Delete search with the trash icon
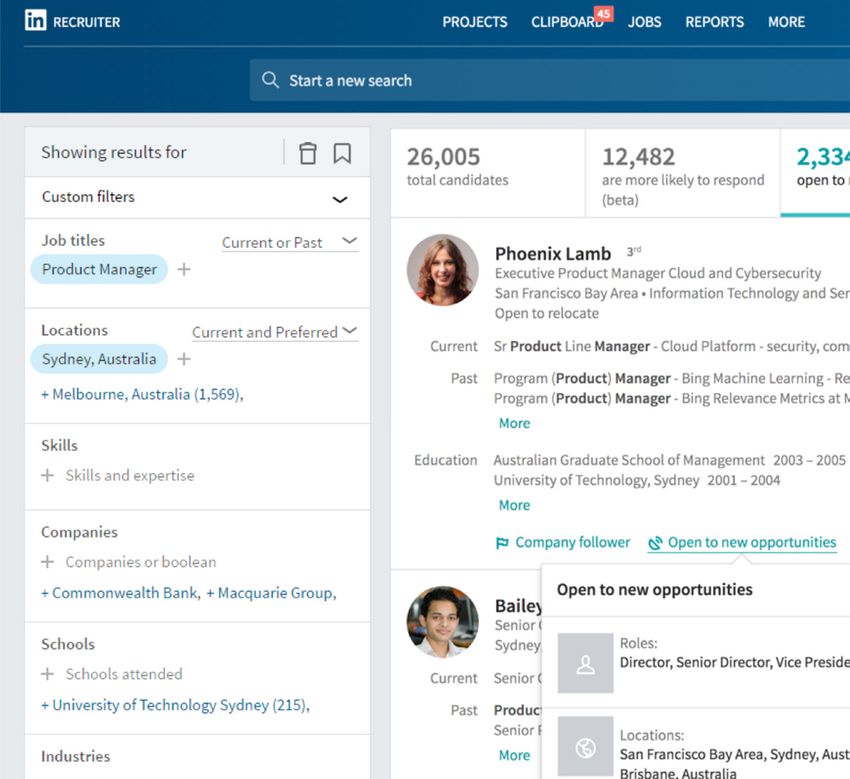850x779 pixels. [x=308, y=153]
